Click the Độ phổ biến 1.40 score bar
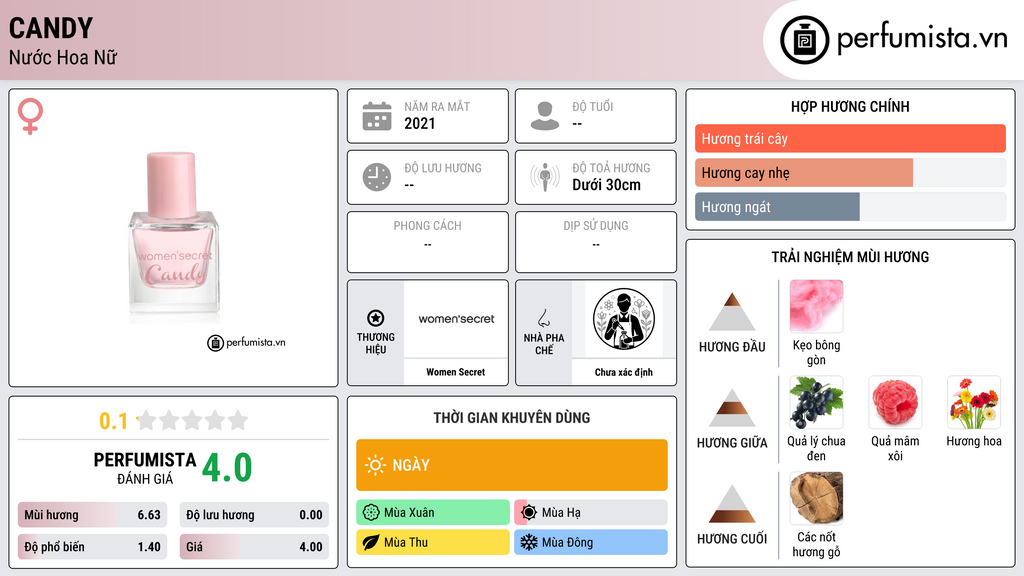1024x576 pixels. tap(92, 547)
